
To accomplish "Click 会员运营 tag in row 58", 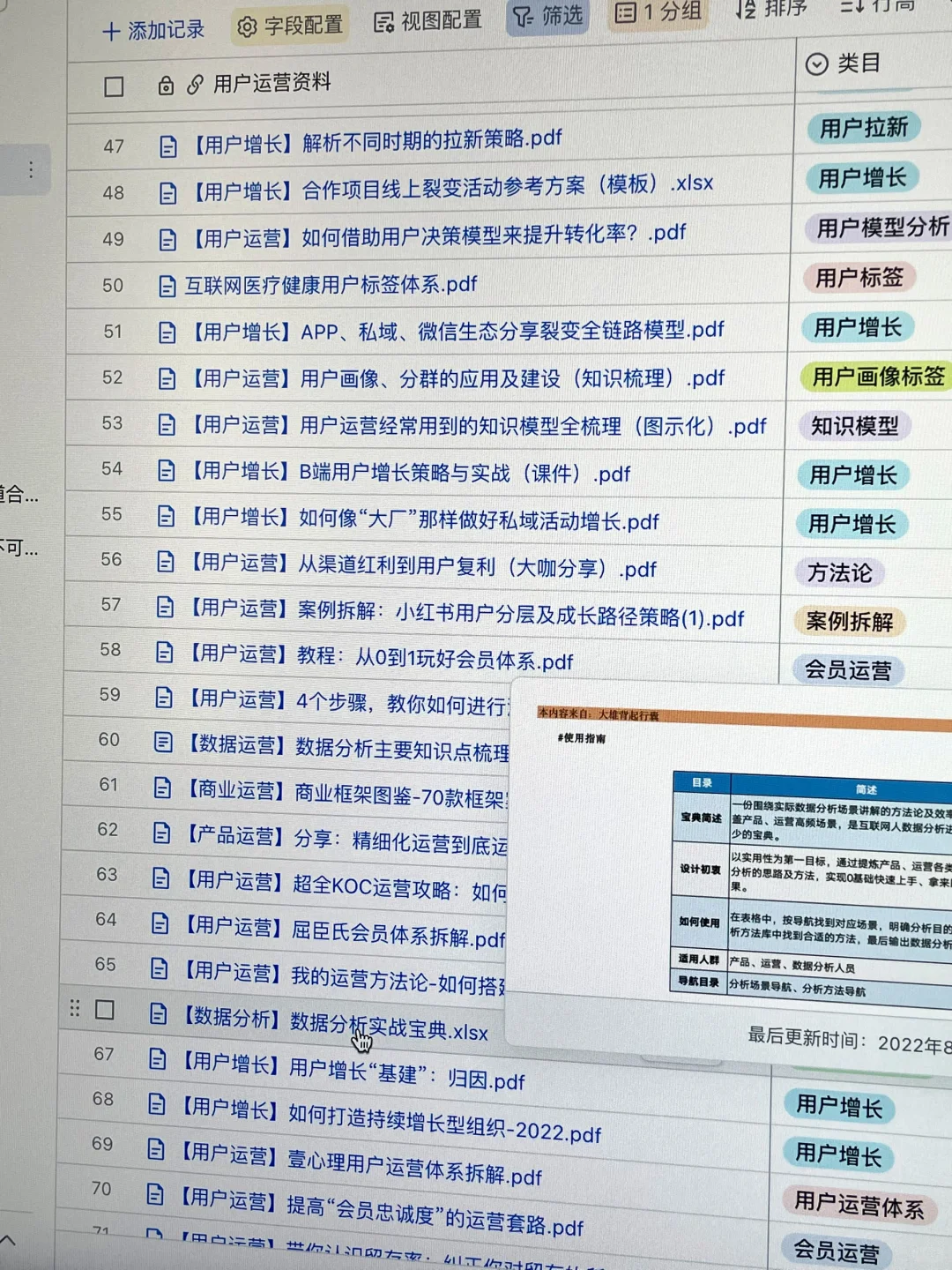I will [847, 669].
